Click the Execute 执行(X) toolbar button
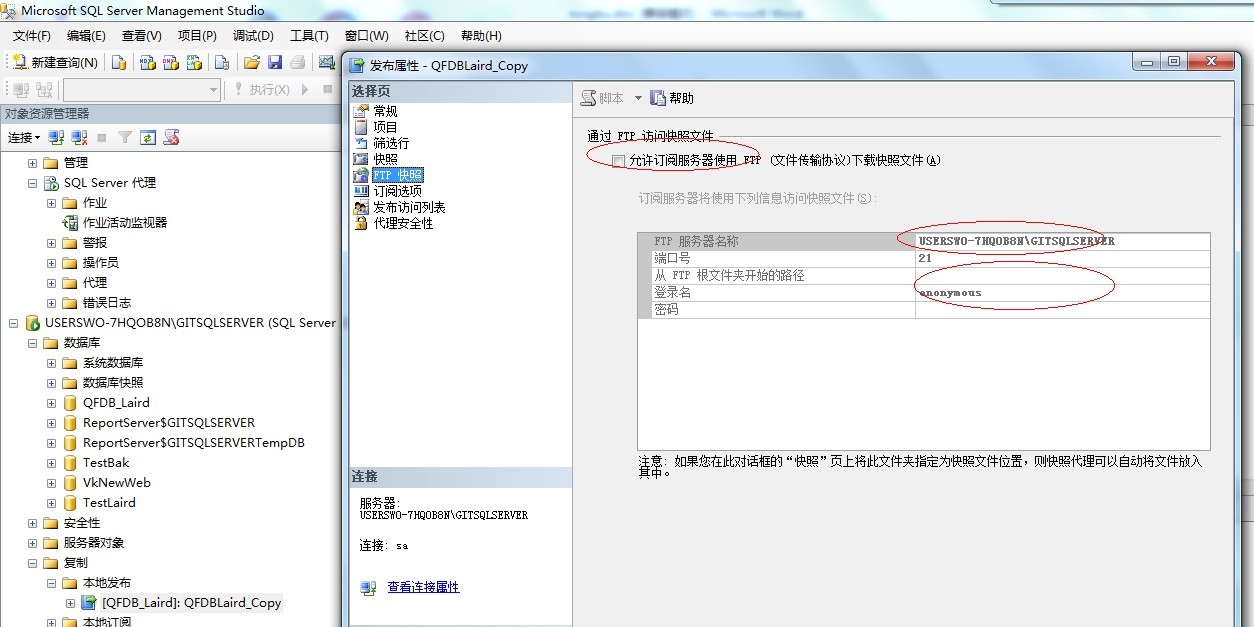Viewport: 1254px width, 627px height. pyautogui.click(x=261, y=90)
